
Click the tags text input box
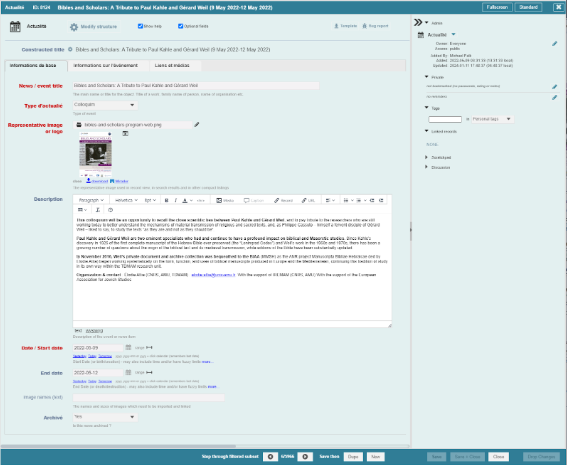[445, 119]
